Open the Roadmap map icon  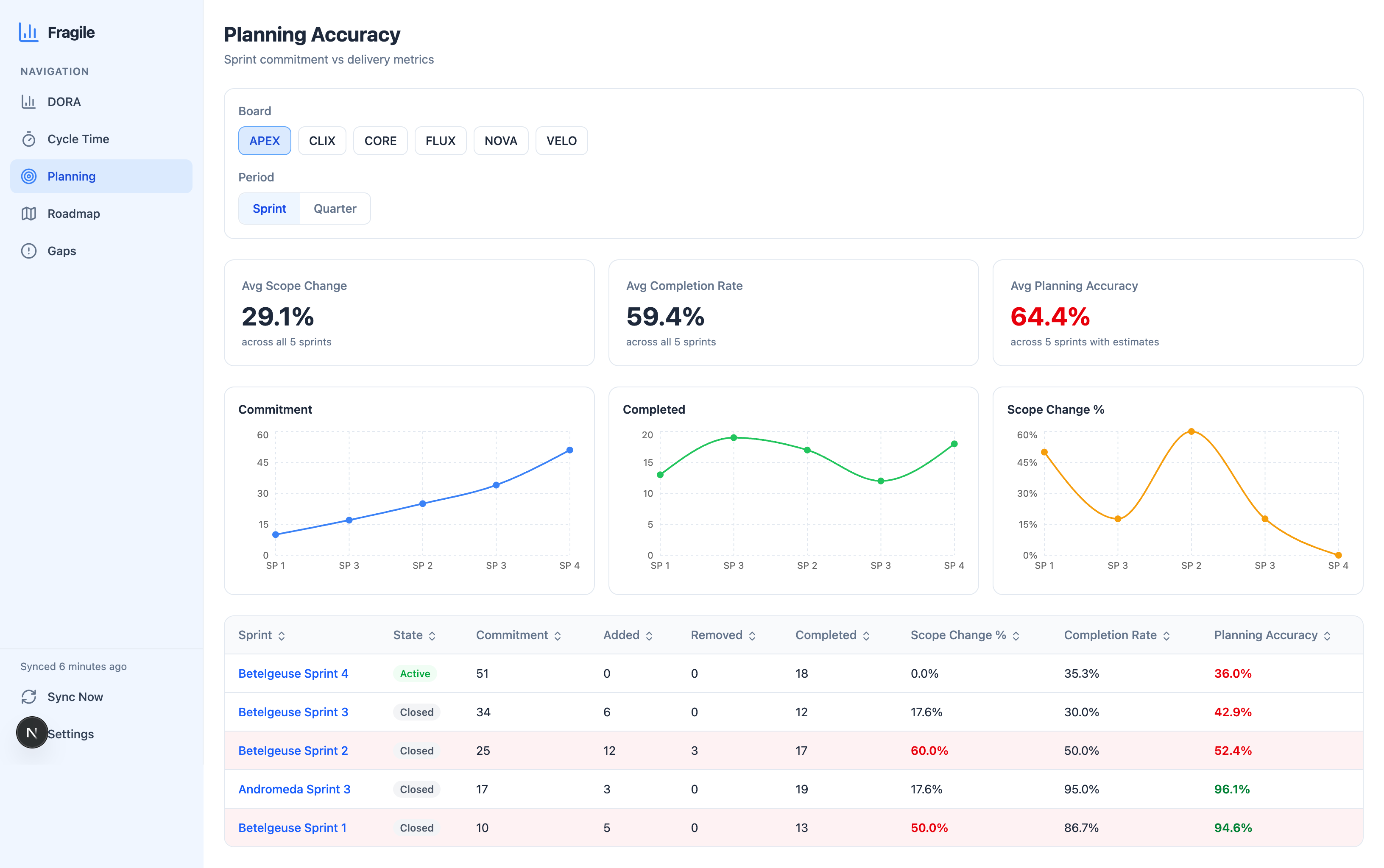(x=29, y=213)
